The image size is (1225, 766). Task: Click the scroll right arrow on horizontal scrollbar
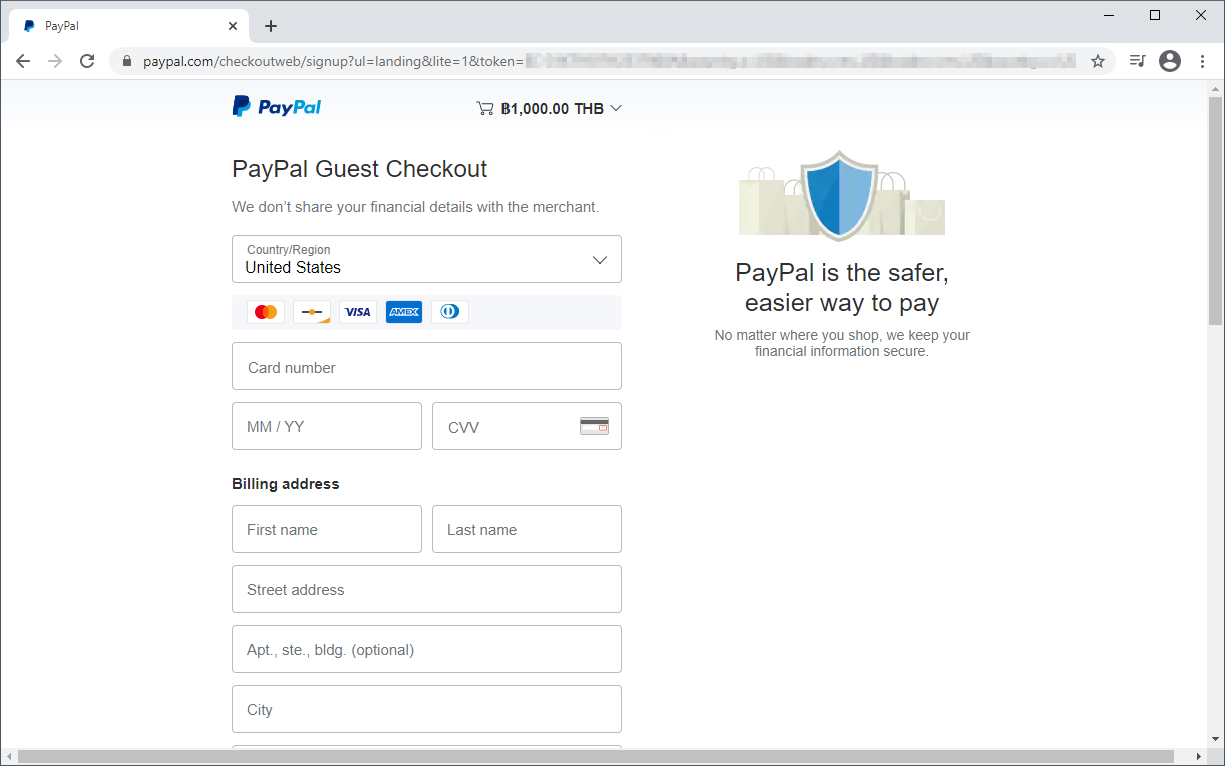point(1198,757)
